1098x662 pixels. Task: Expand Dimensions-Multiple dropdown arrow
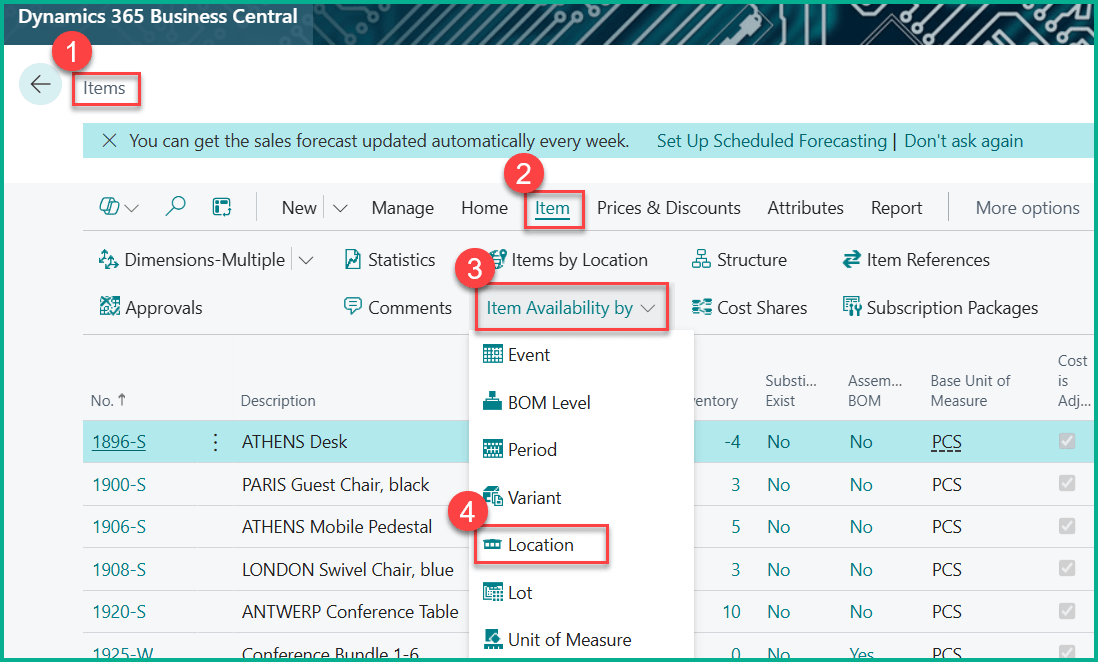(306, 260)
